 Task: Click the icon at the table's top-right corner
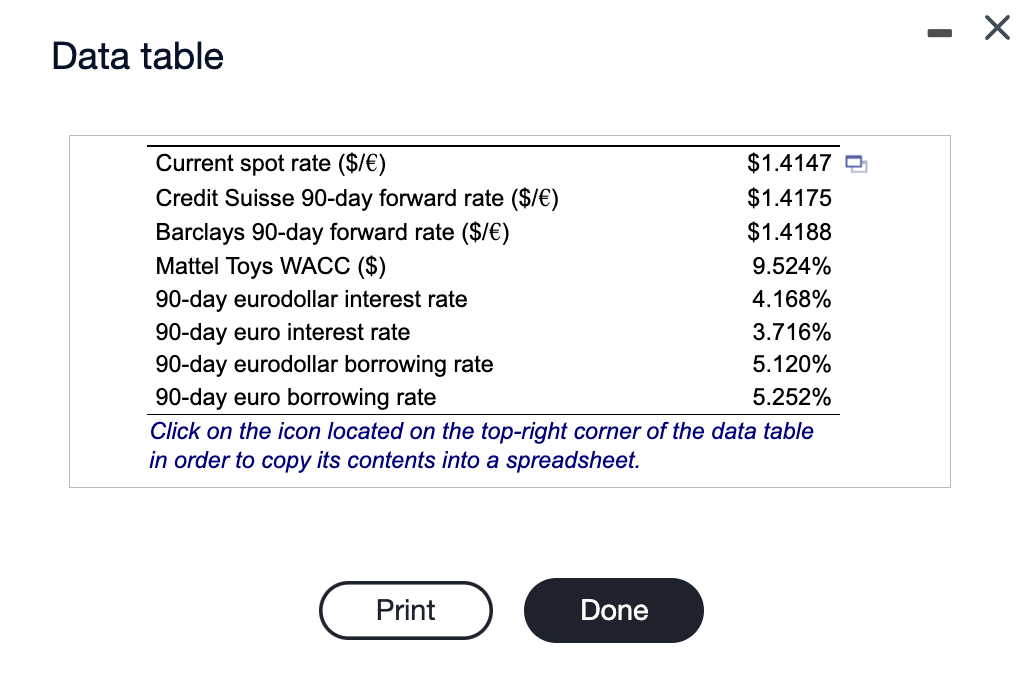coord(856,164)
